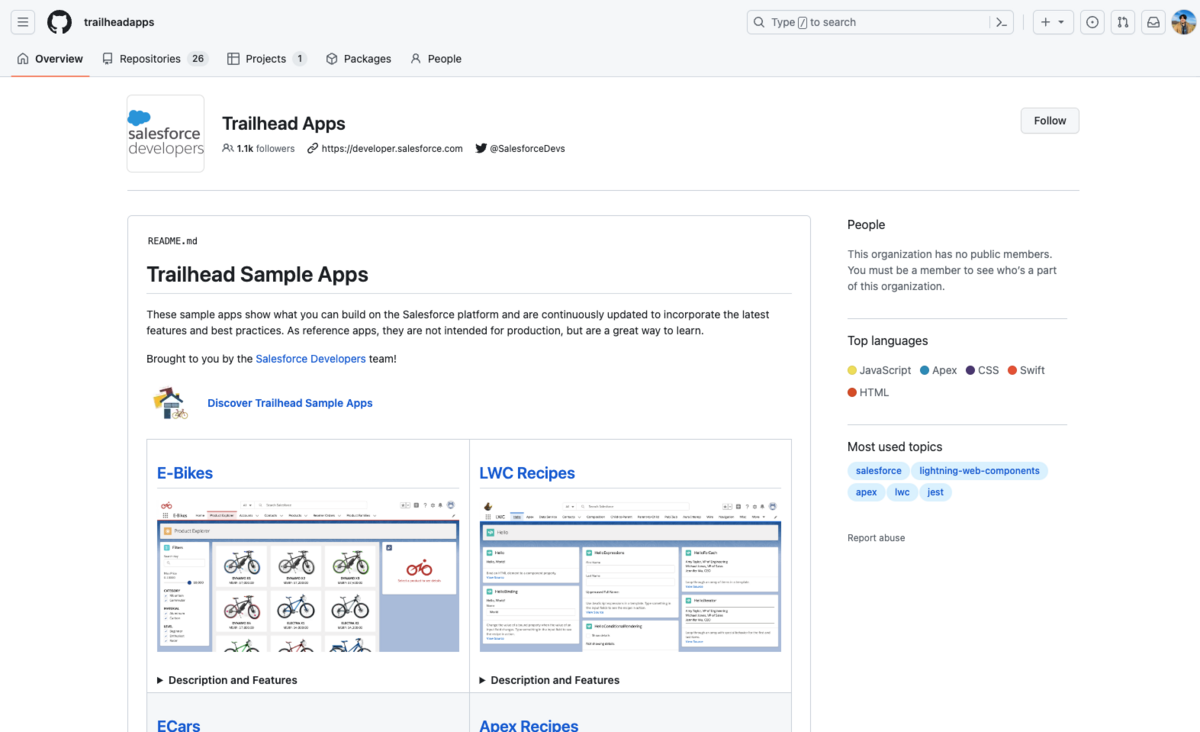Click the JavaScript language entry
The width and height of the screenshot is (1200, 732).
[879, 370]
